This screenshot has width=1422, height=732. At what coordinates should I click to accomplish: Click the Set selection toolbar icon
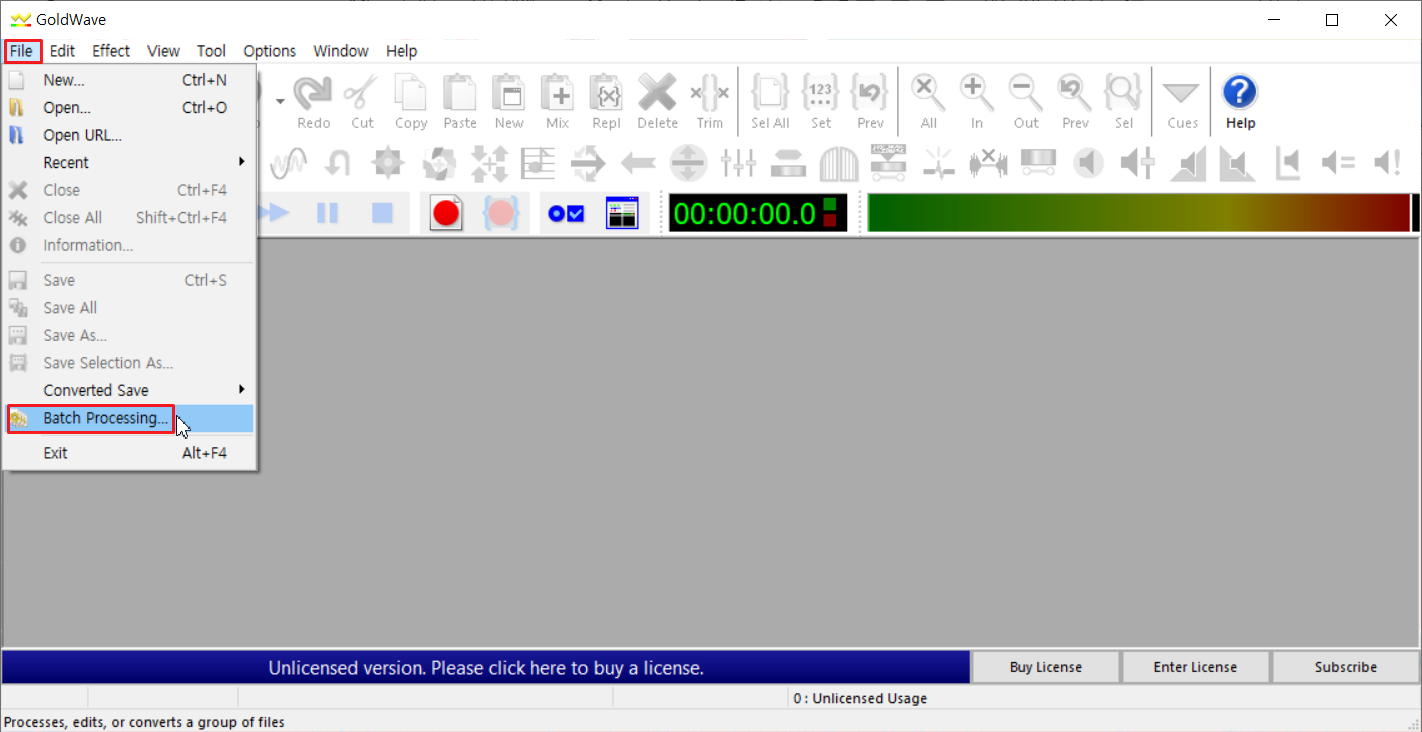[821, 101]
